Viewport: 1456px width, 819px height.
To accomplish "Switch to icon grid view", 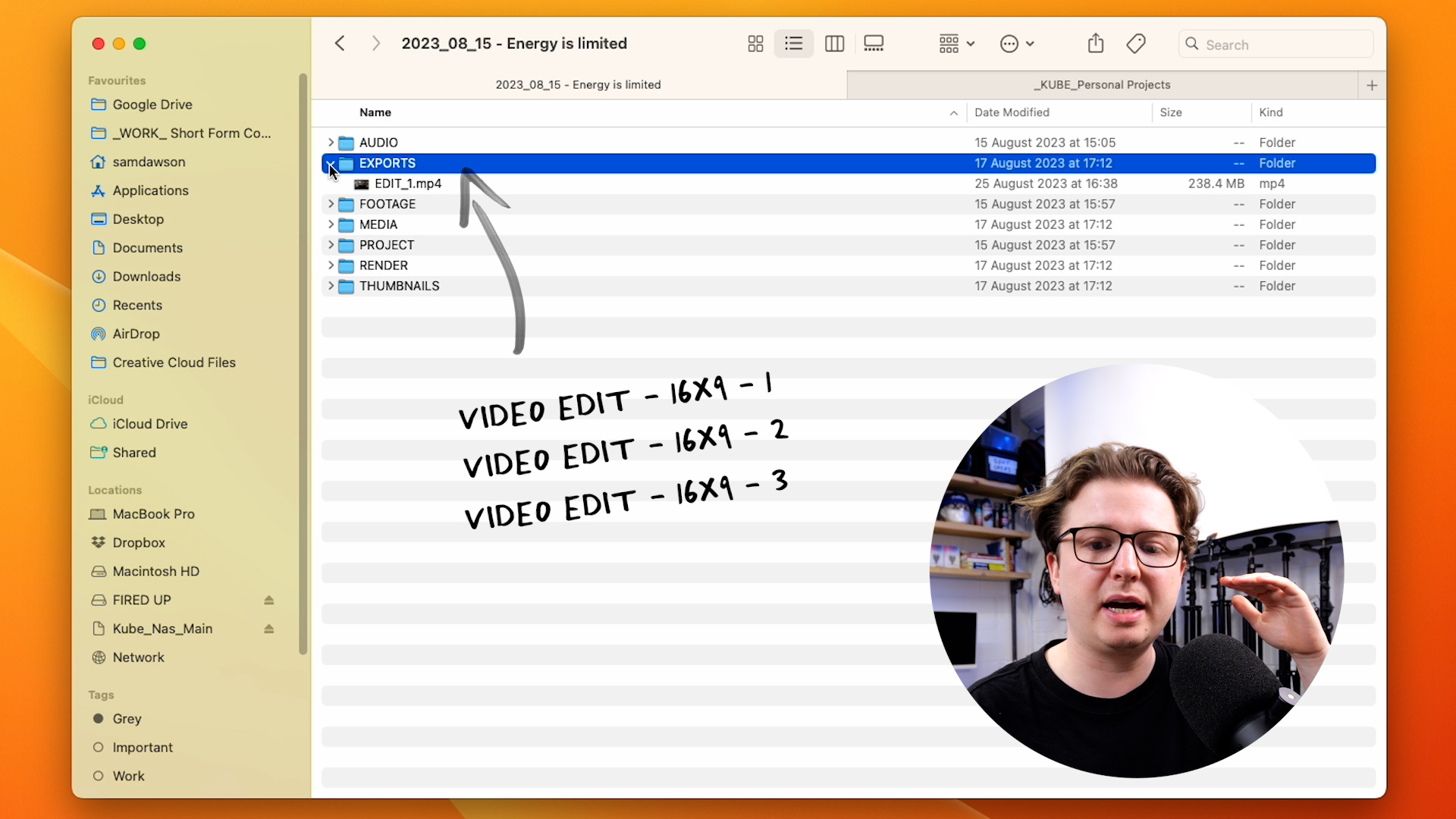I will click(755, 44).
